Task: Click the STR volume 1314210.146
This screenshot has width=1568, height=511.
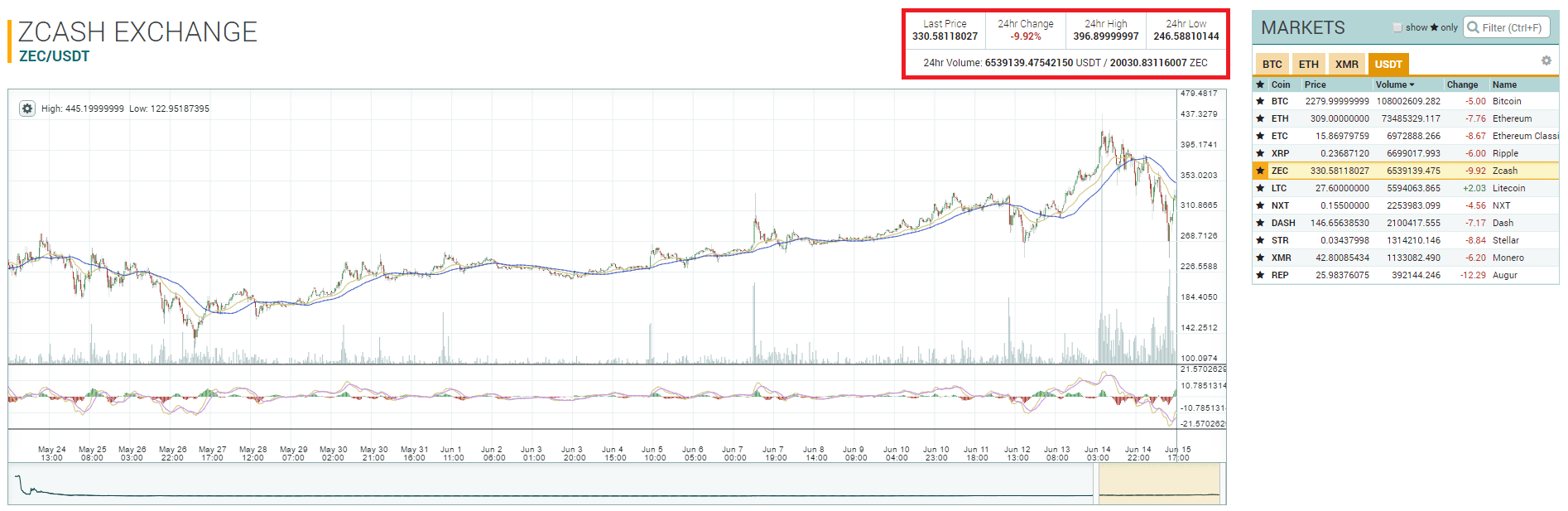Action: pyautogui.click(x=1413, y=240)
